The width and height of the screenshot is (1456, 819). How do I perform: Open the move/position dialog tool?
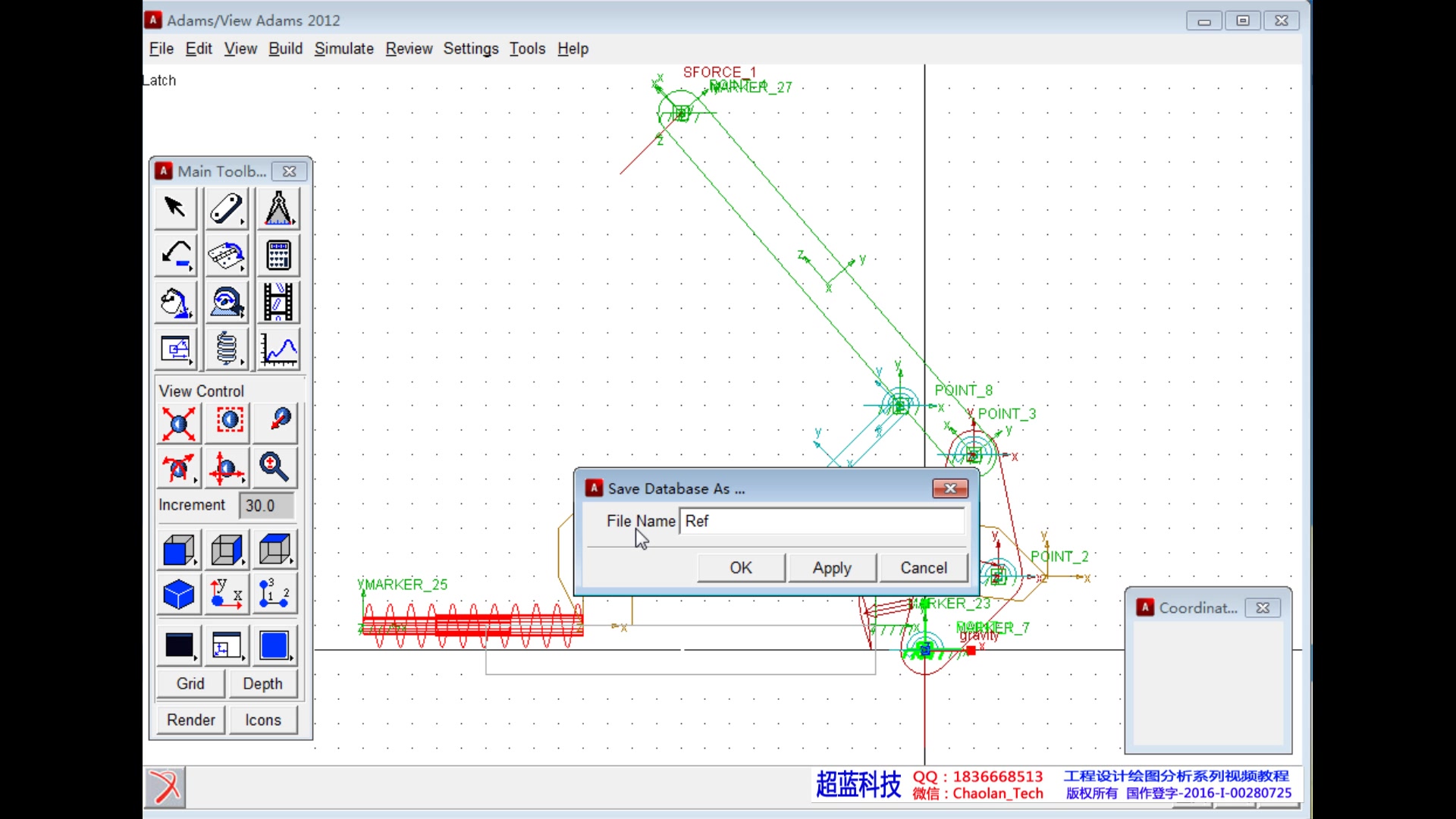pyautogui.click(x=176, y=350)
